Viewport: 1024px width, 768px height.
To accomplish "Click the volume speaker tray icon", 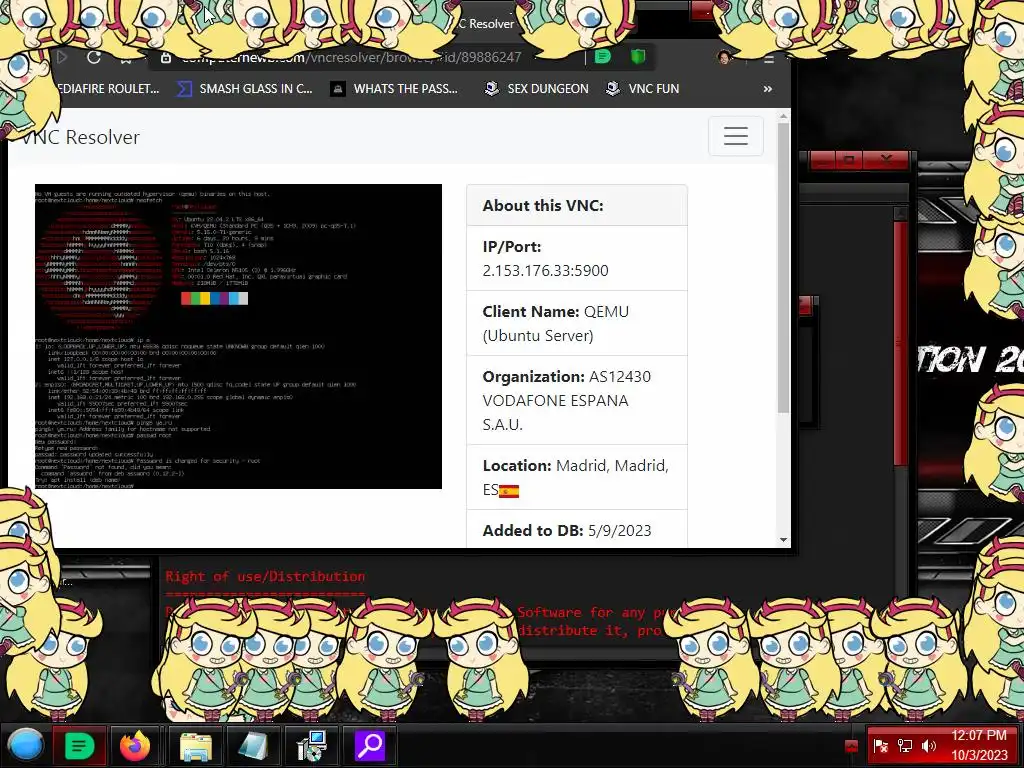I will (x=929, y=746).
